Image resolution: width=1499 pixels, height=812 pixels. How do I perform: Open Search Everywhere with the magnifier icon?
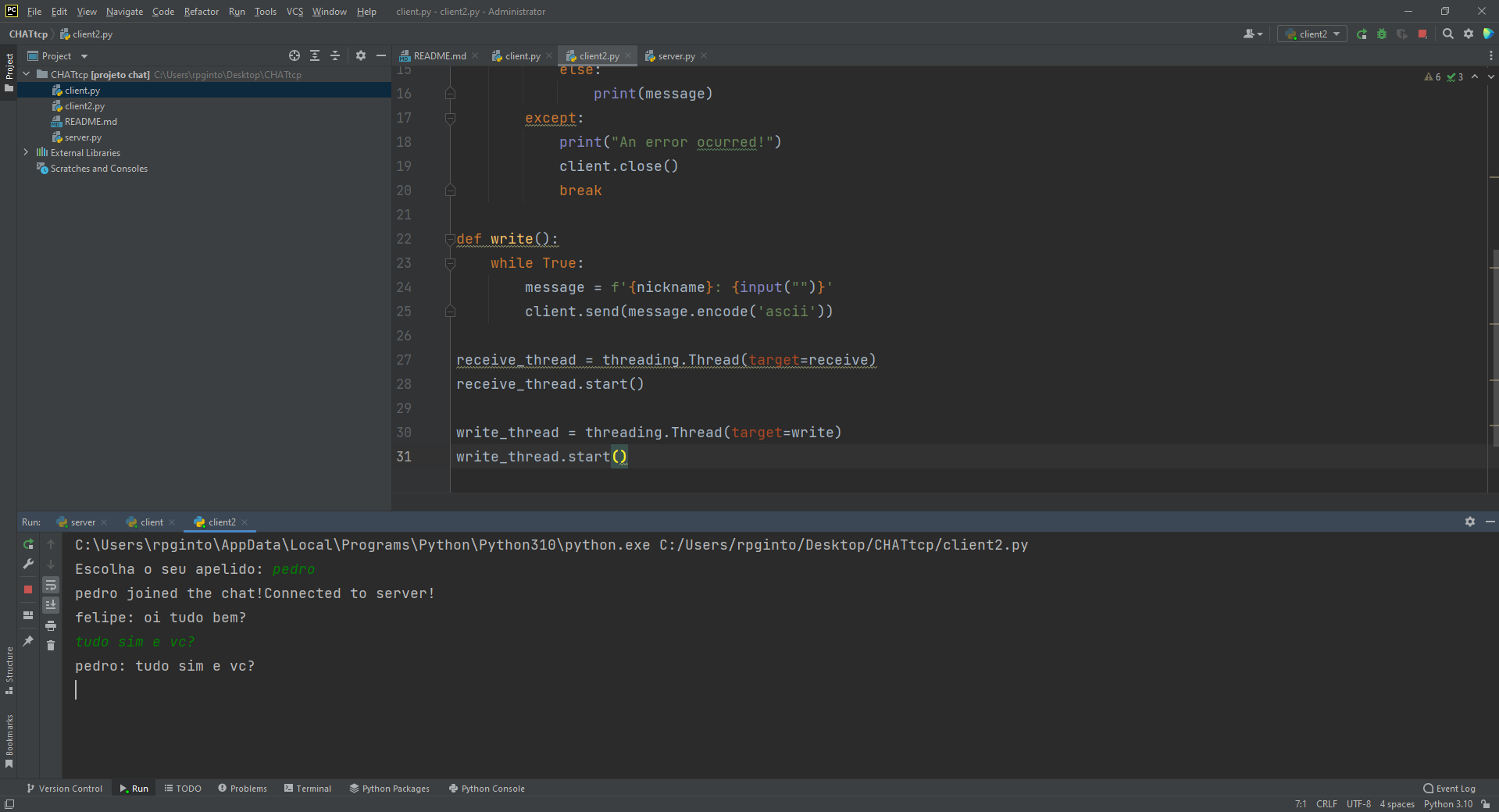pyautogui.click(x=1447, y=34)
